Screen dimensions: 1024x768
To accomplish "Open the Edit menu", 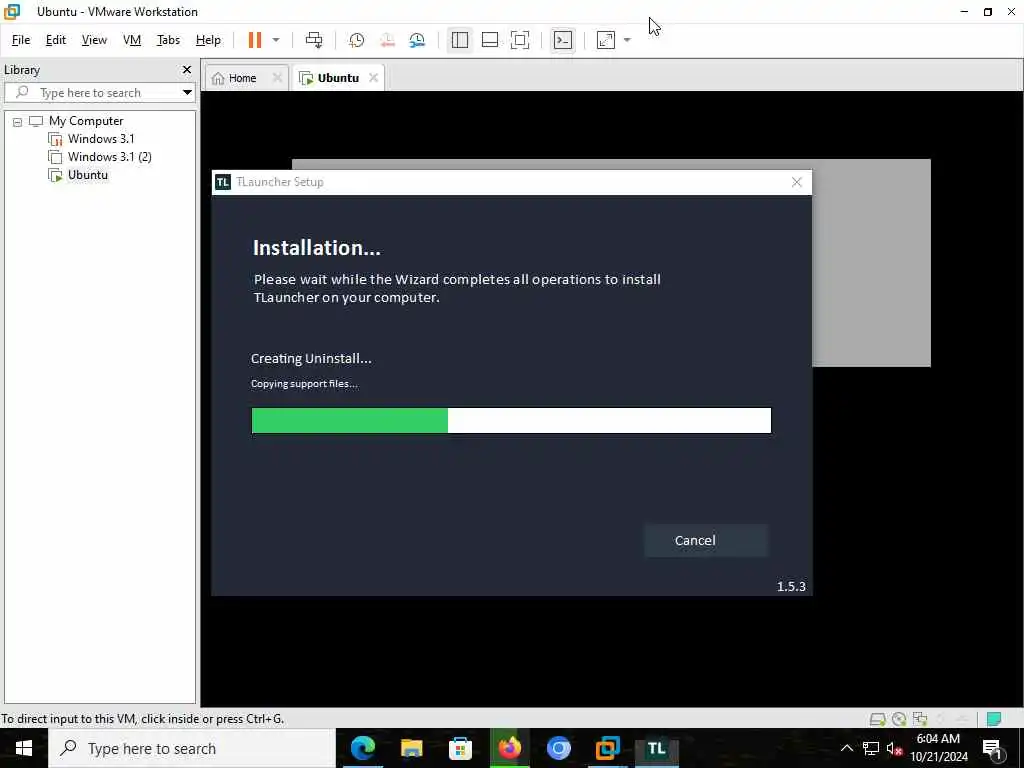I will click(x=56, y=40).
